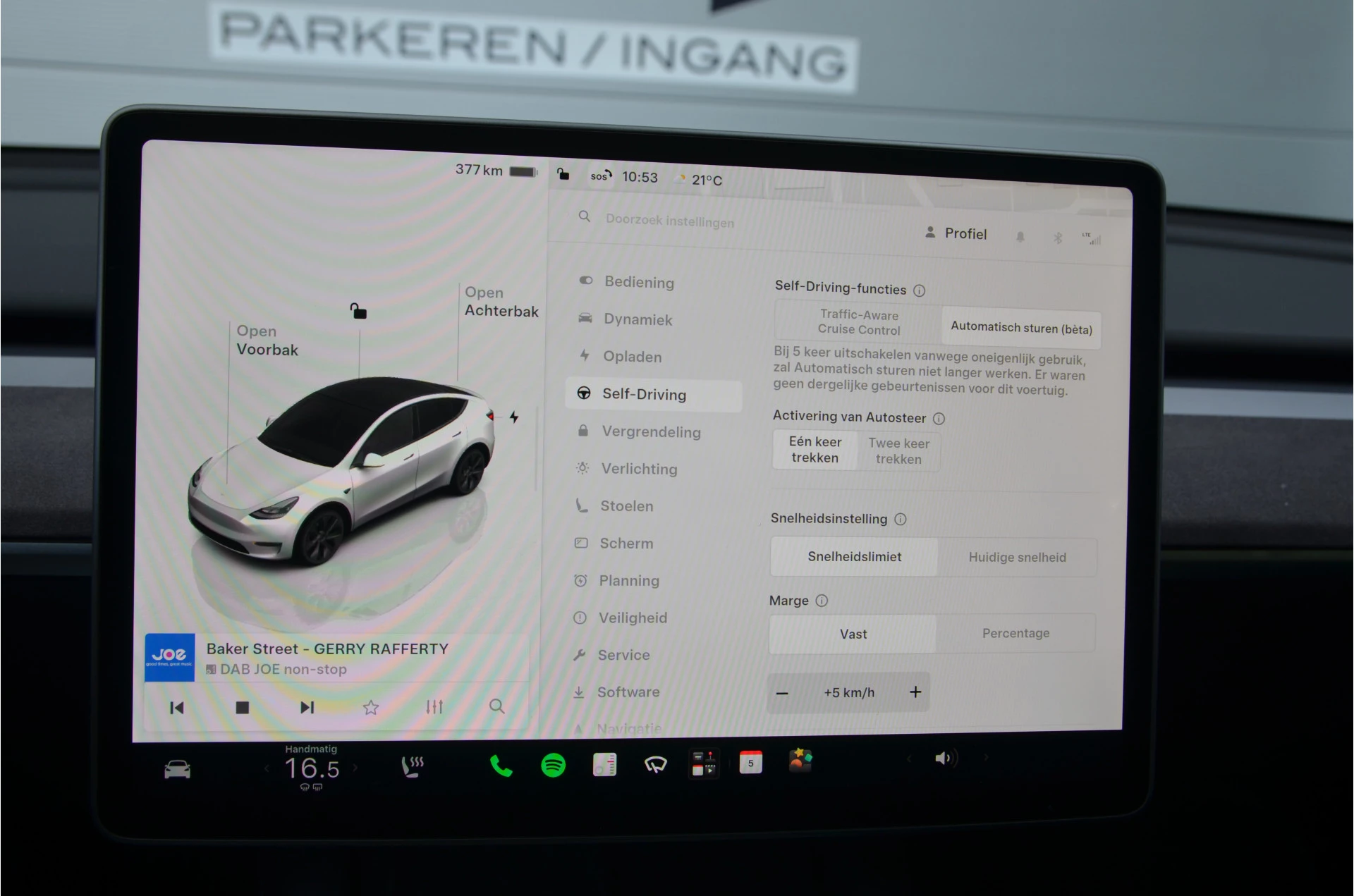The height and width of the screenshot is (896, 1354).
Task: Select Traffic-Aware Cruise Control option
Action: click(859, 322)
